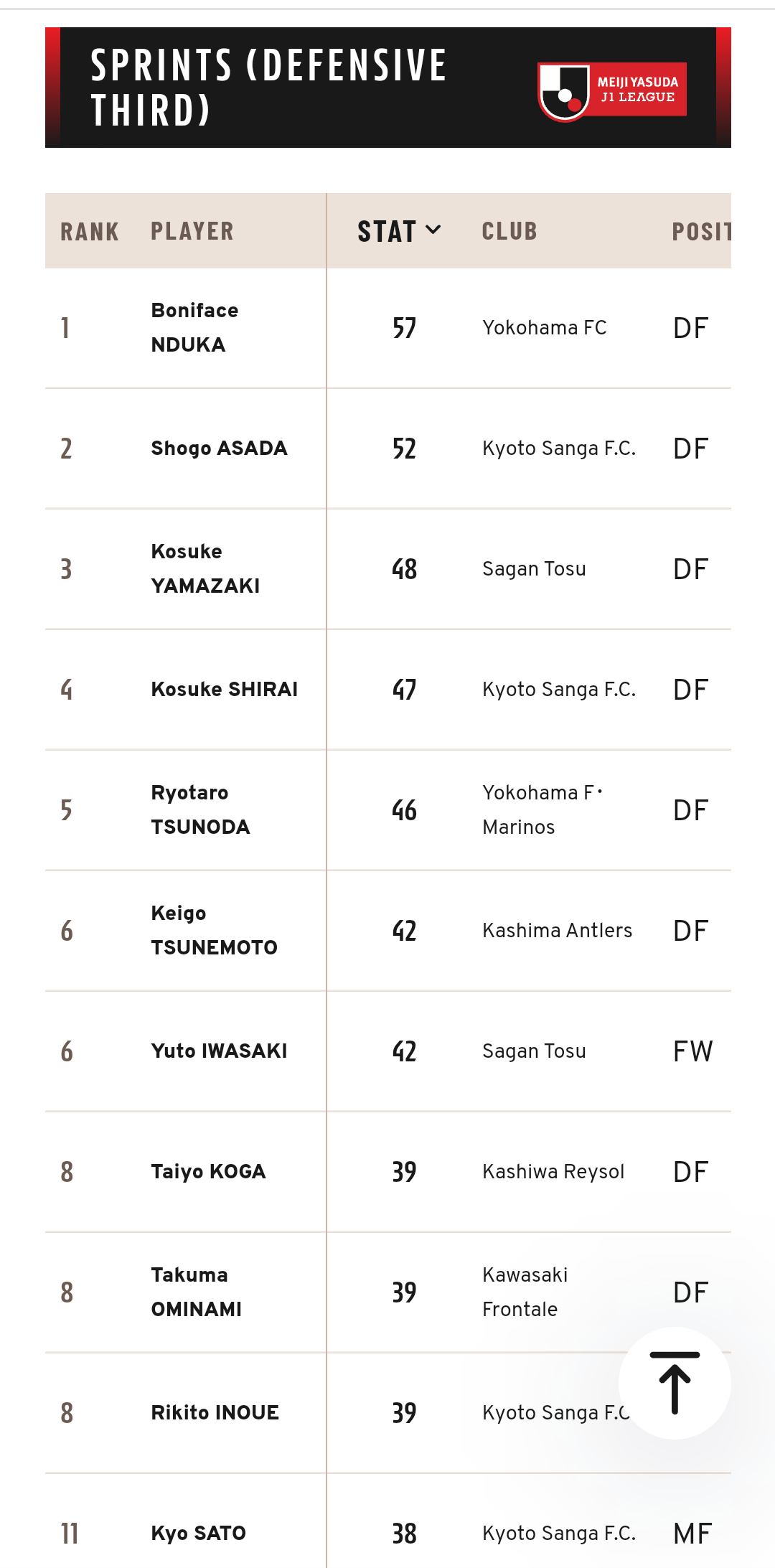
Task: Open the Yokohama FC club link
Action: pos(545,327)
